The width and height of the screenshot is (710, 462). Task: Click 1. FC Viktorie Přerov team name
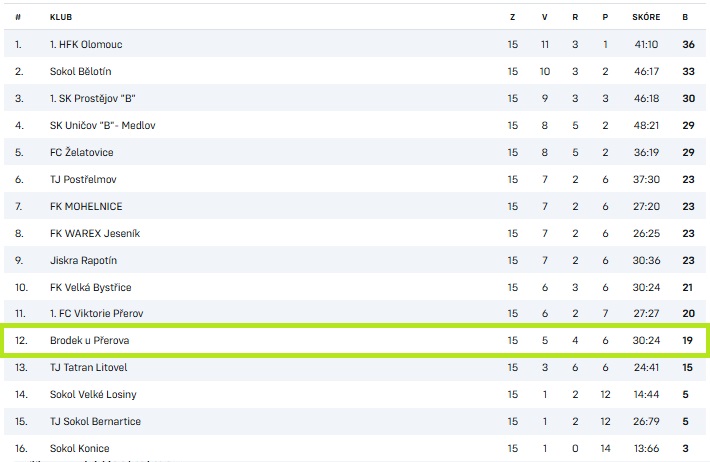tap(97, 315)
